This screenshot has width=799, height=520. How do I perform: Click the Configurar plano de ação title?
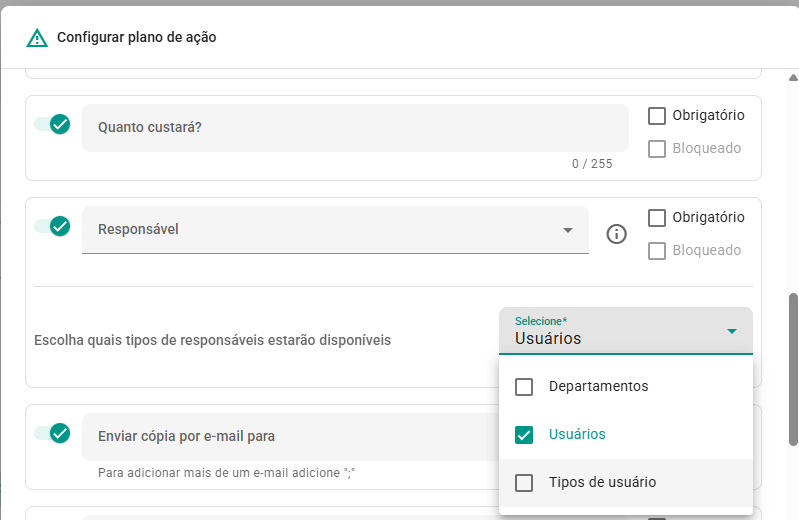(x=137, y=37)
